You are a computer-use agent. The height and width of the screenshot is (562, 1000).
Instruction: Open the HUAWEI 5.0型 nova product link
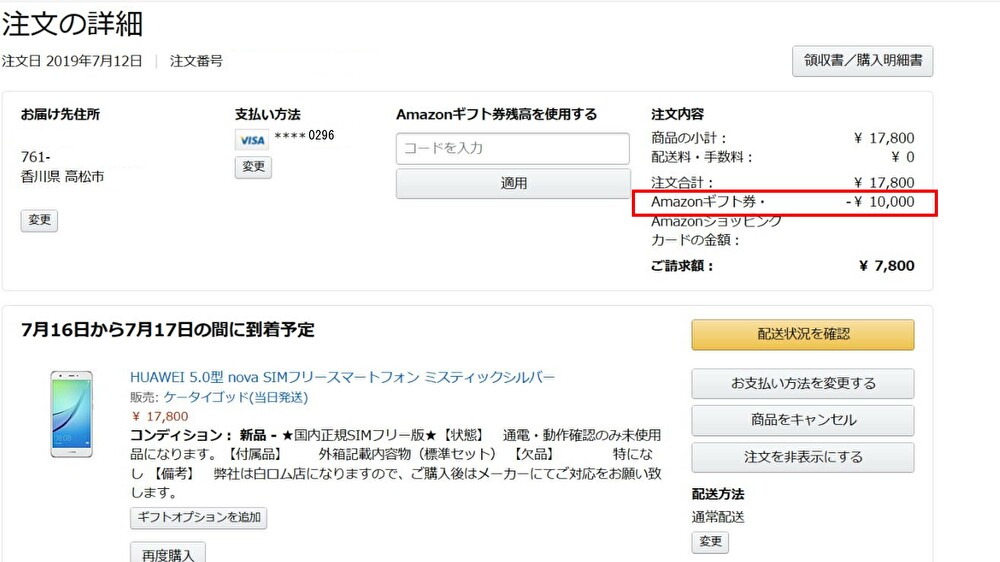(342, 377)
